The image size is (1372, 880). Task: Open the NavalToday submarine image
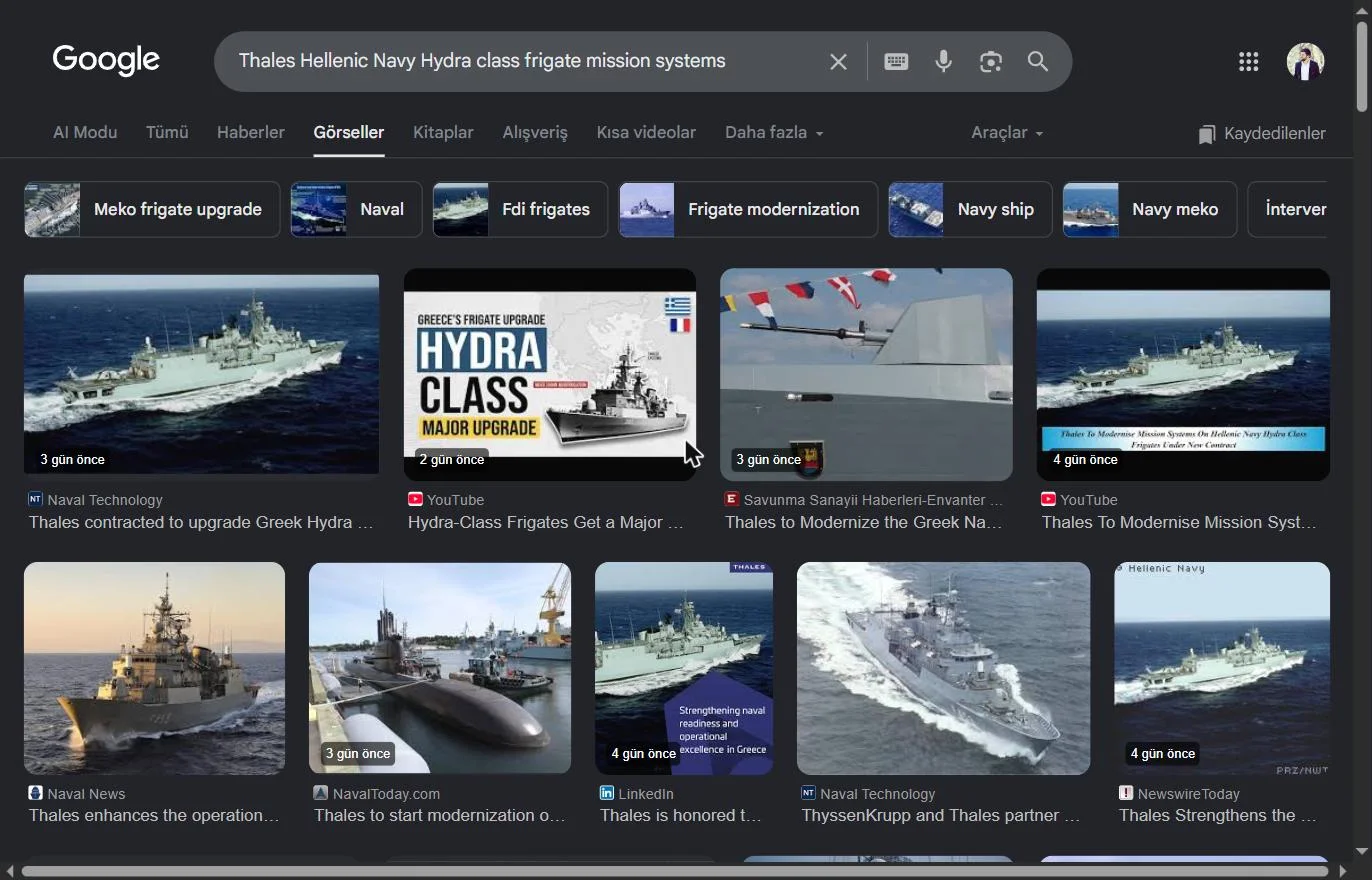pyautogui.click(x=440, y=668)
